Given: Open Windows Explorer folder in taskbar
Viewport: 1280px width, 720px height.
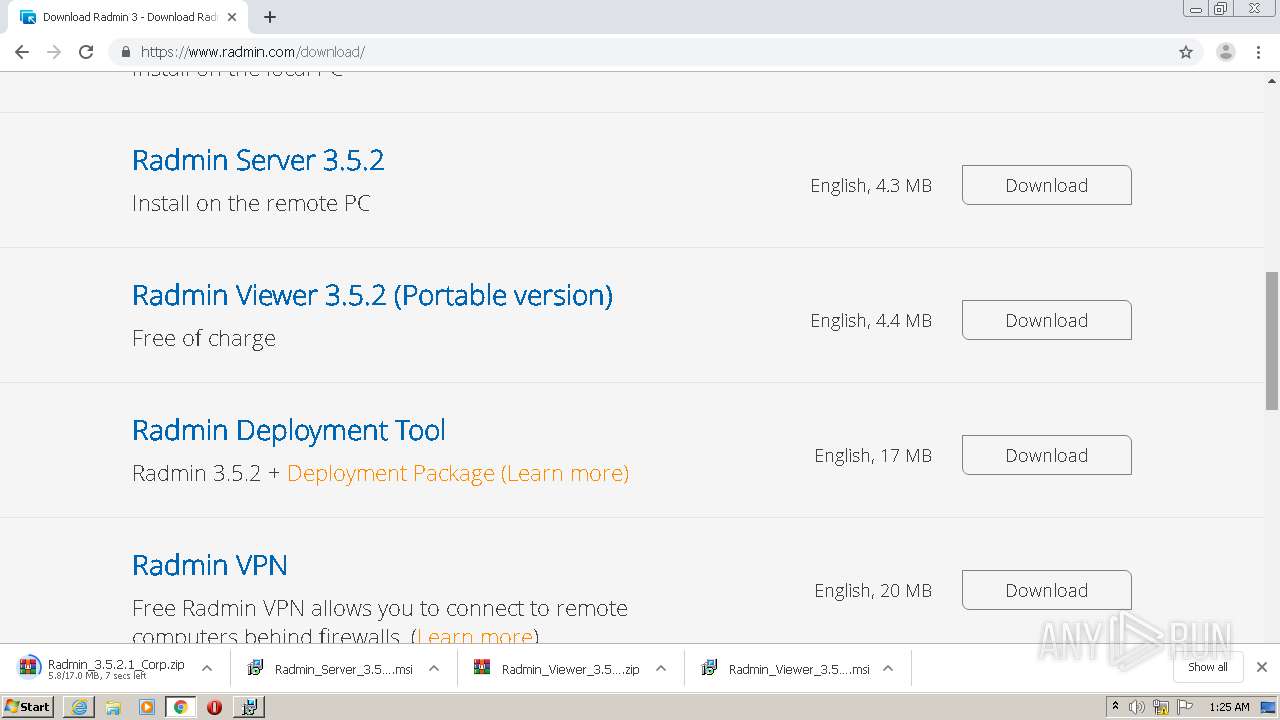Looking at the screenshot, I should pos(113,707).
